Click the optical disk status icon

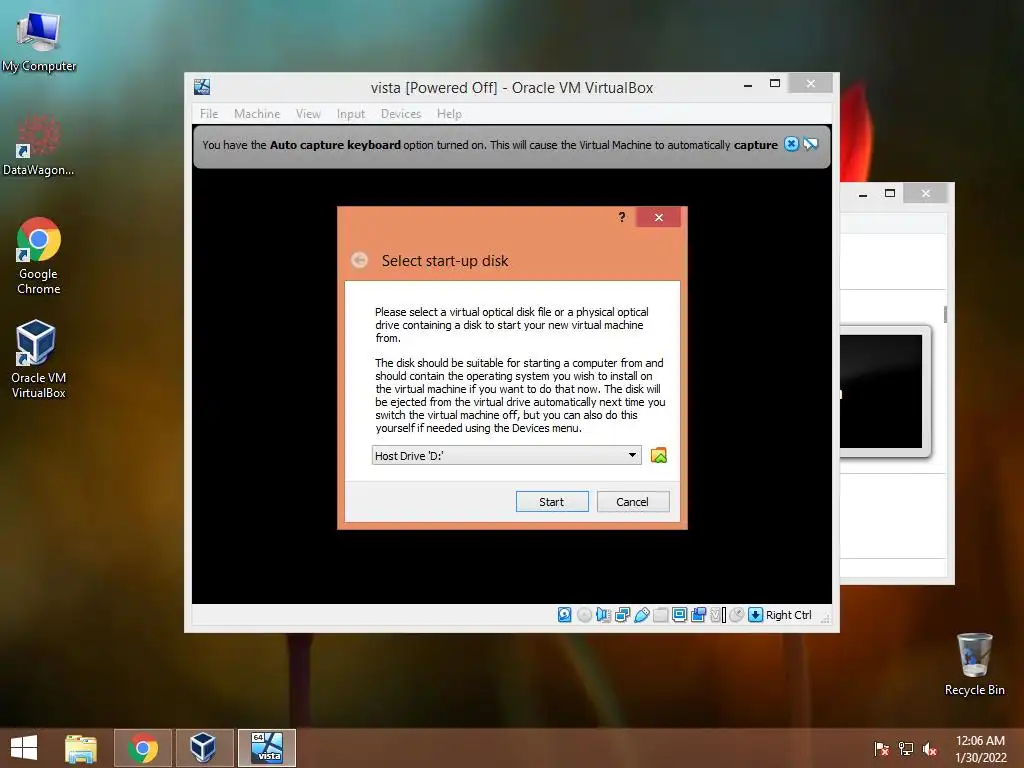point(584,615)
